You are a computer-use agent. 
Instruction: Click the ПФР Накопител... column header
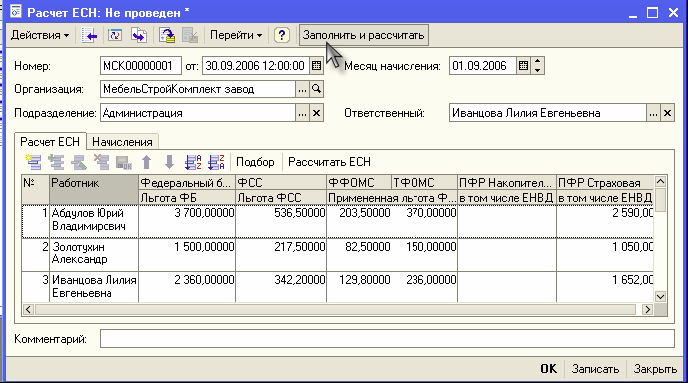507,183
